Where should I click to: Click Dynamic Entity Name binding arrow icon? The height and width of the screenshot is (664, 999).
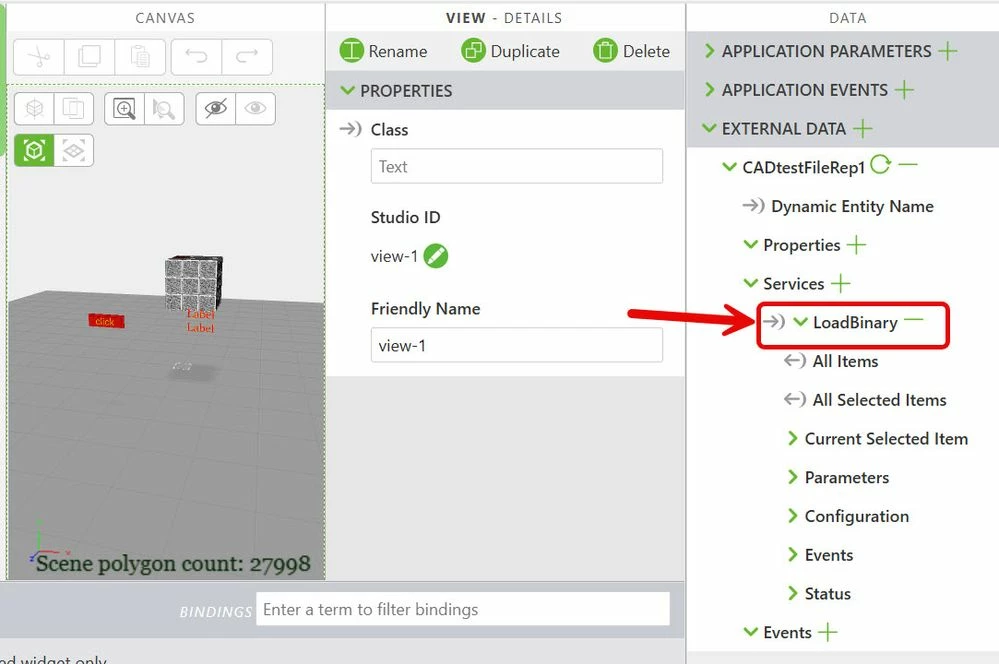754,206
